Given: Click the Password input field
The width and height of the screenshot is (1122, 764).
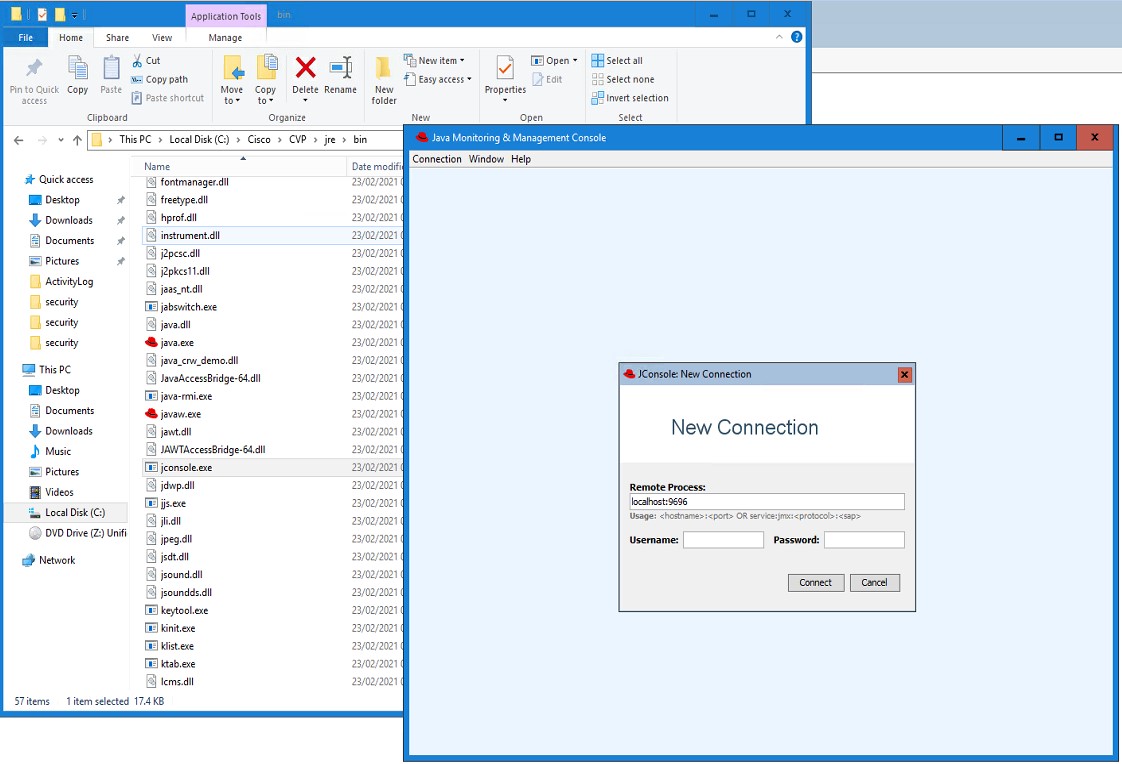Looking at the screenshot, I should click(x=864, y=540).
